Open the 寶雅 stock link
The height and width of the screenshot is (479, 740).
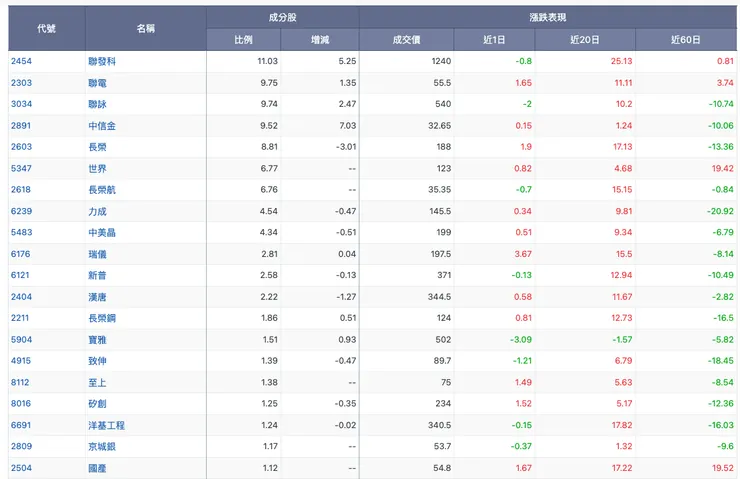tap(97, 340)
